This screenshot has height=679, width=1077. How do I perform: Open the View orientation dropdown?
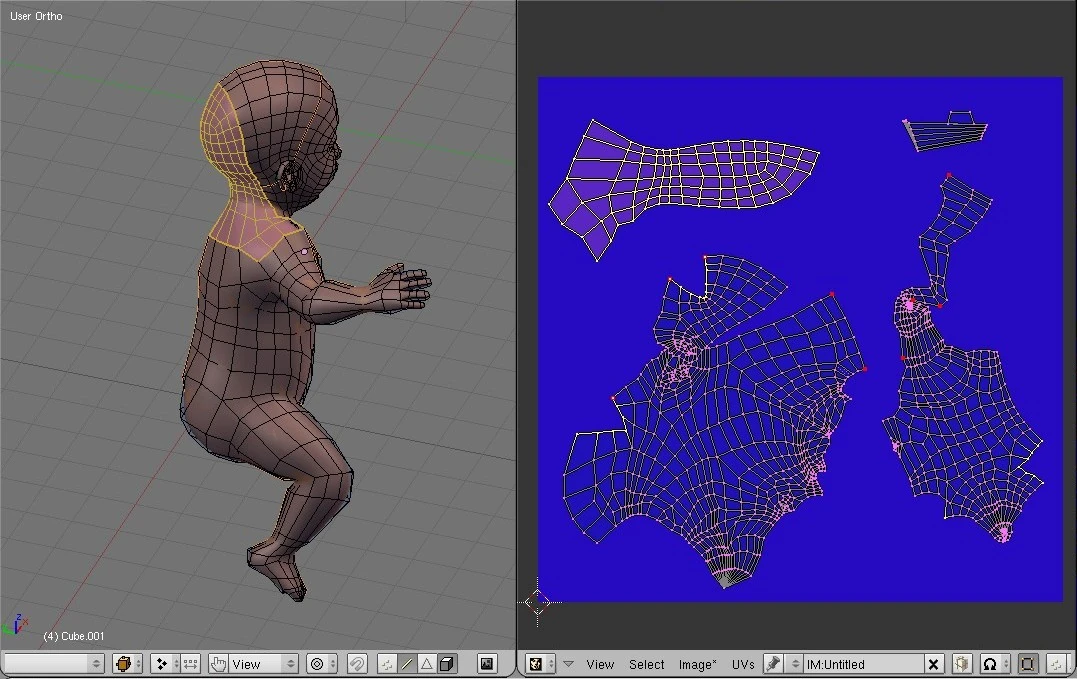tap(264, 664)
